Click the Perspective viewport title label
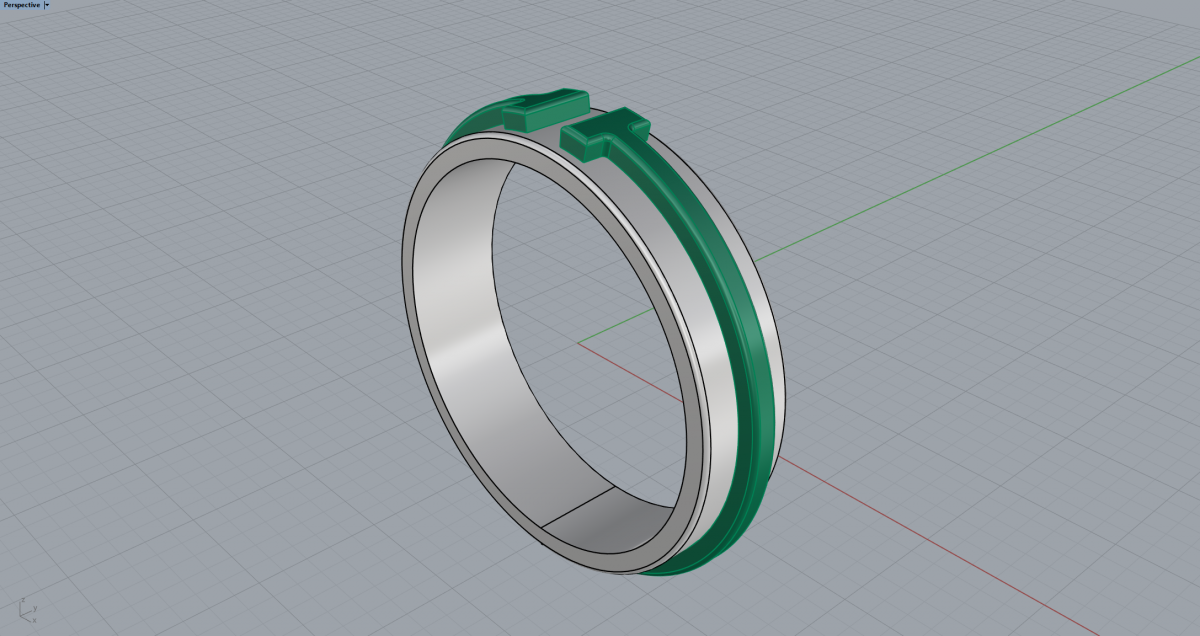 (21, 5)
